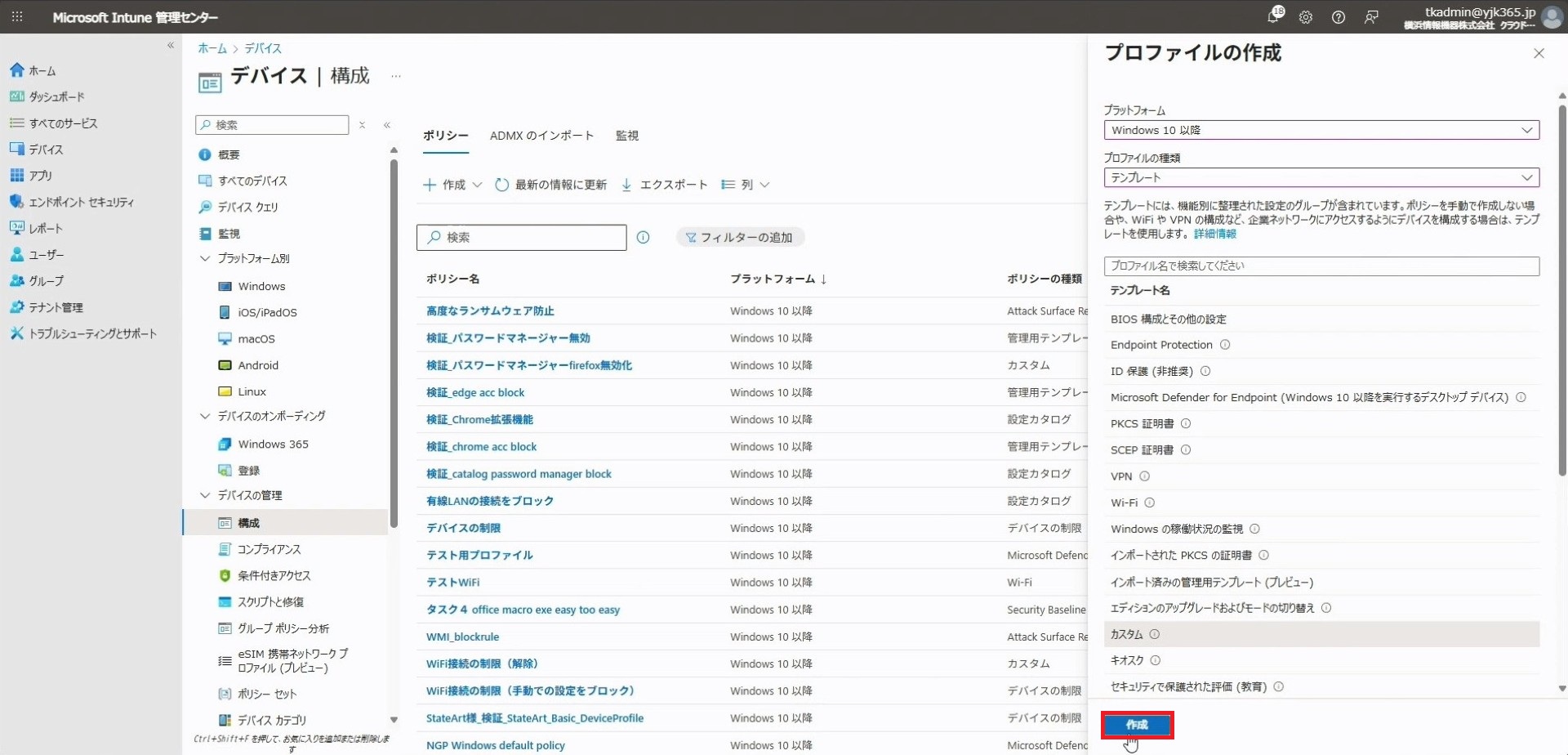Collapse the プラットフォーム別 tree section
The width and height of the screenshot is (1568, 755).
(x=205, y=259)
